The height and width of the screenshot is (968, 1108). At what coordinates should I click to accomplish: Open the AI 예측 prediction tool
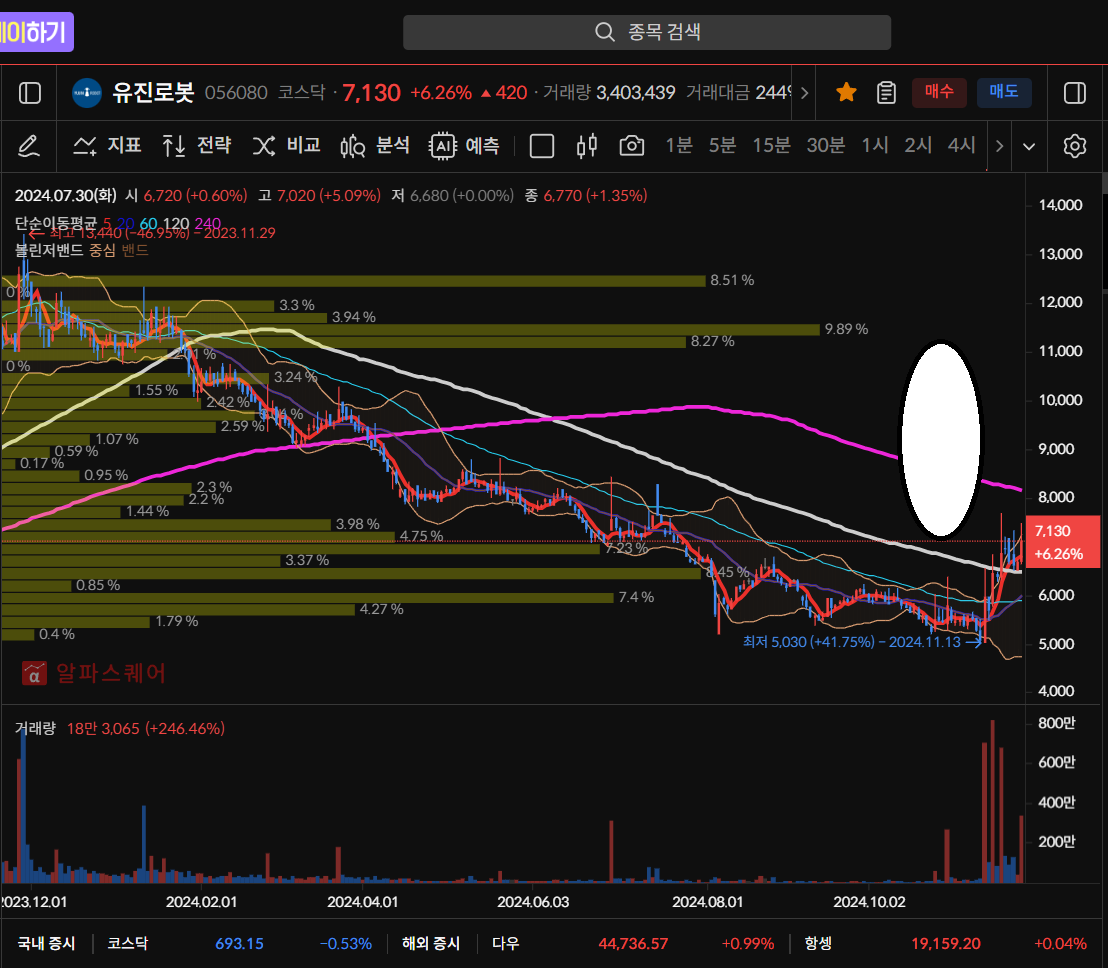coord(464,146)
